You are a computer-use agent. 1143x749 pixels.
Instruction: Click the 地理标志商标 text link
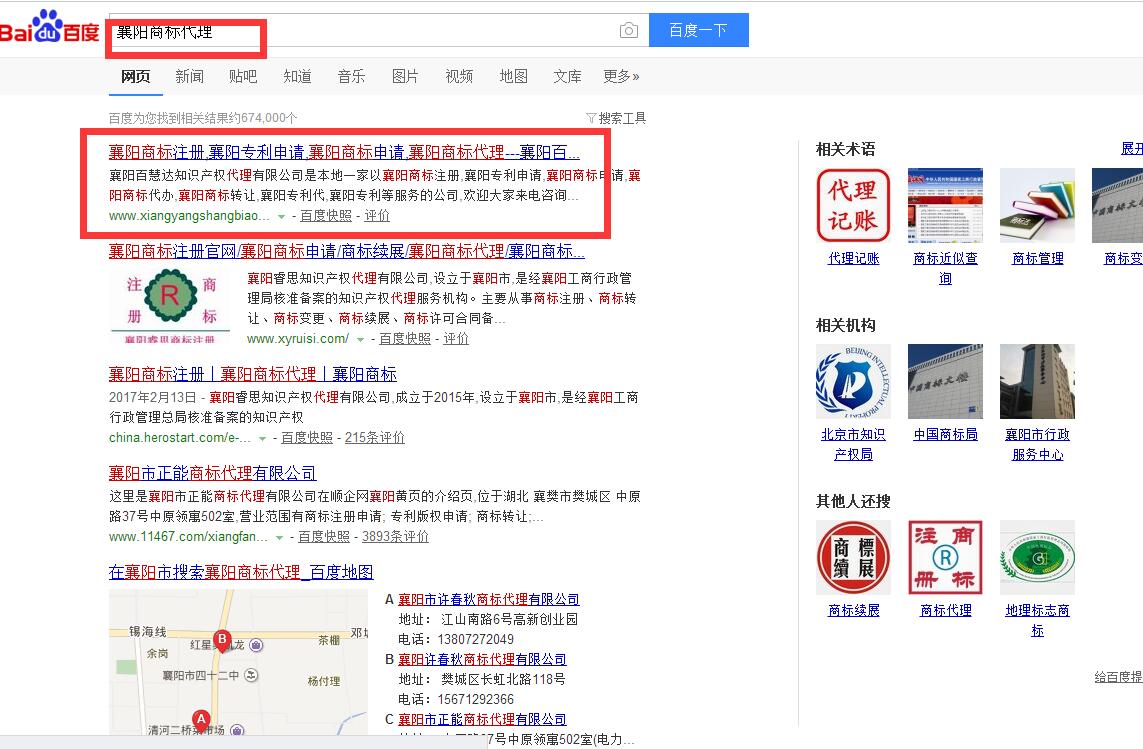1037,620
